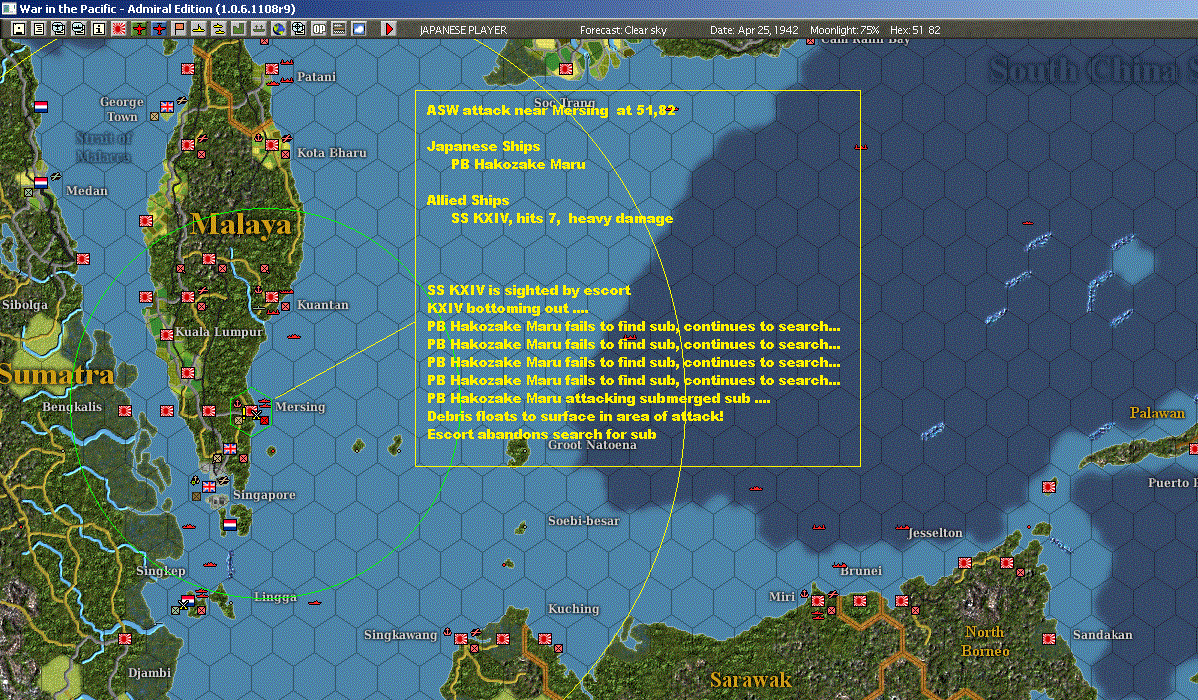Click 'Escort abandons search for sub' line
Screen dimensions: 1198x700
542,434
